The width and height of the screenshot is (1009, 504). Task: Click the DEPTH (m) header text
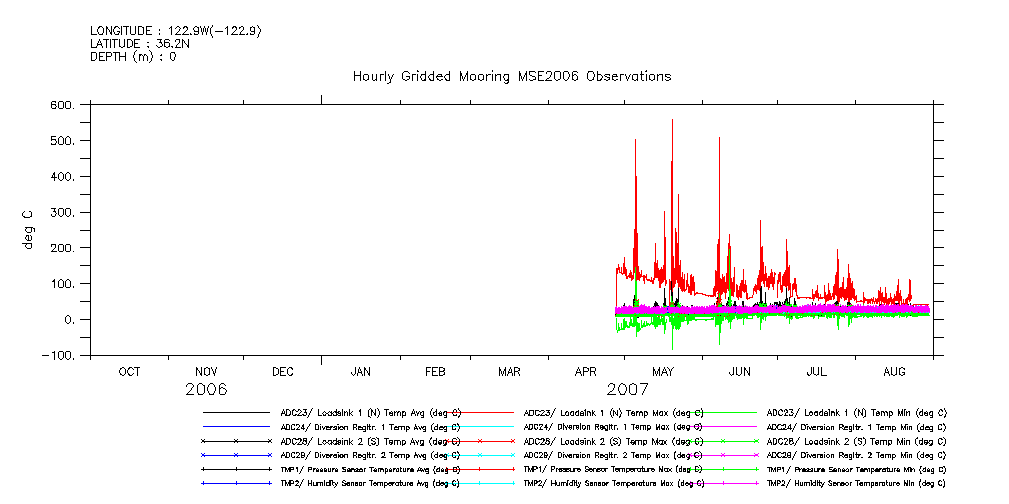pos(133,57)
